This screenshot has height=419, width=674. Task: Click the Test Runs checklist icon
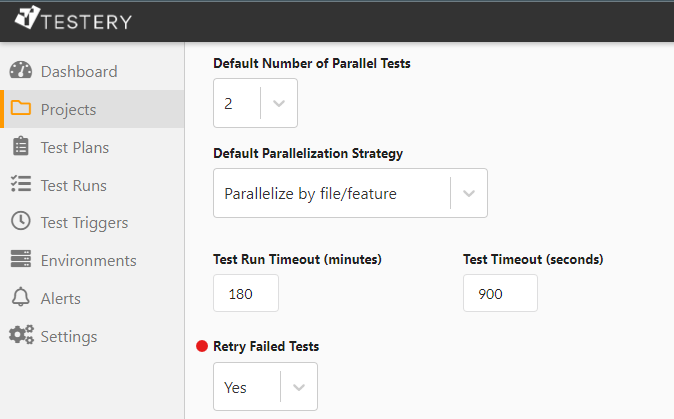[21, 185]
